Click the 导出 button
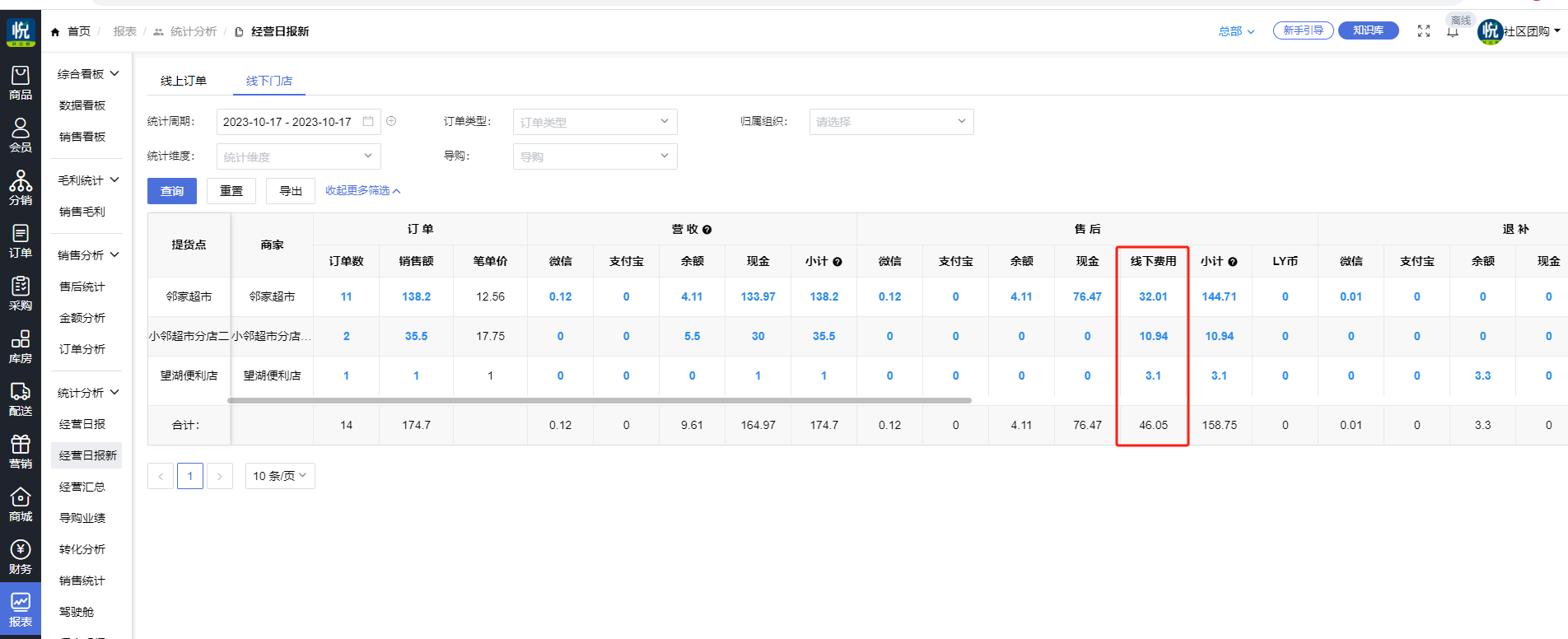This screenshot has width=1568, height=639. click(291, 191)
